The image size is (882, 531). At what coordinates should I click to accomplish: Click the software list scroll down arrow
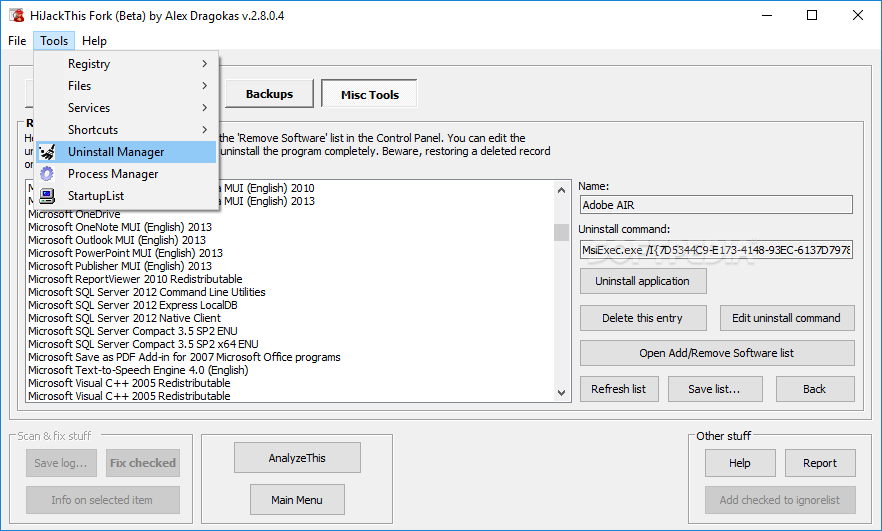(561, 393)
